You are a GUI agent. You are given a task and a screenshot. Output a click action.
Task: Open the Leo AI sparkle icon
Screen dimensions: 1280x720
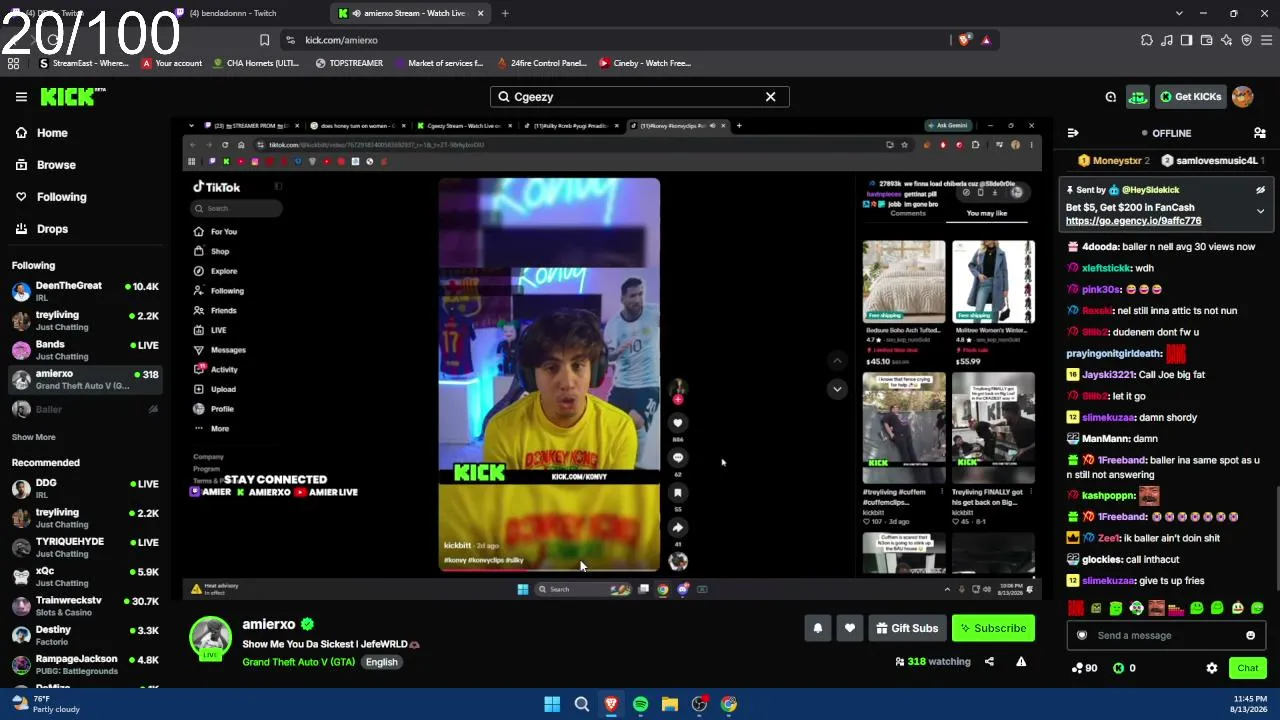[1226, 40]
